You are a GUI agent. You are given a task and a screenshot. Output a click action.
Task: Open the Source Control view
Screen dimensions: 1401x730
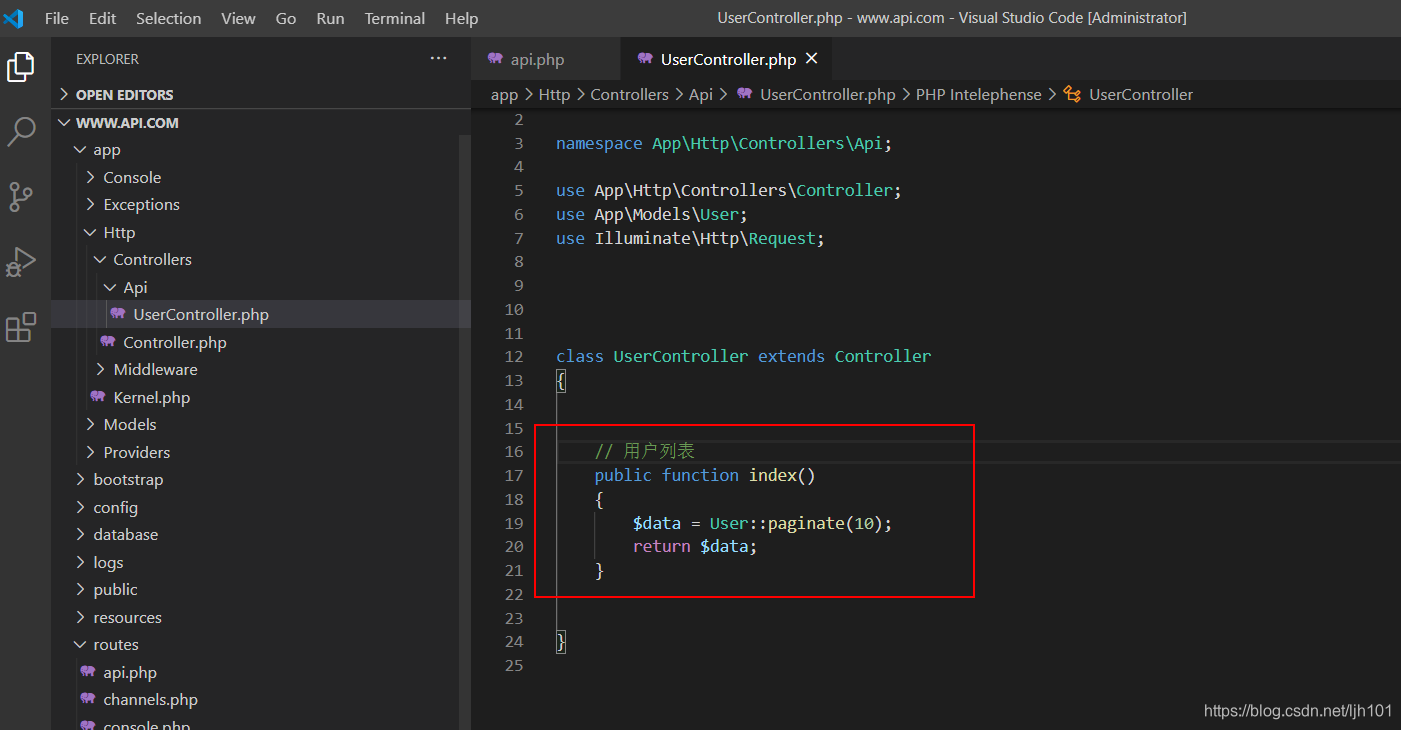click(21, 196)
